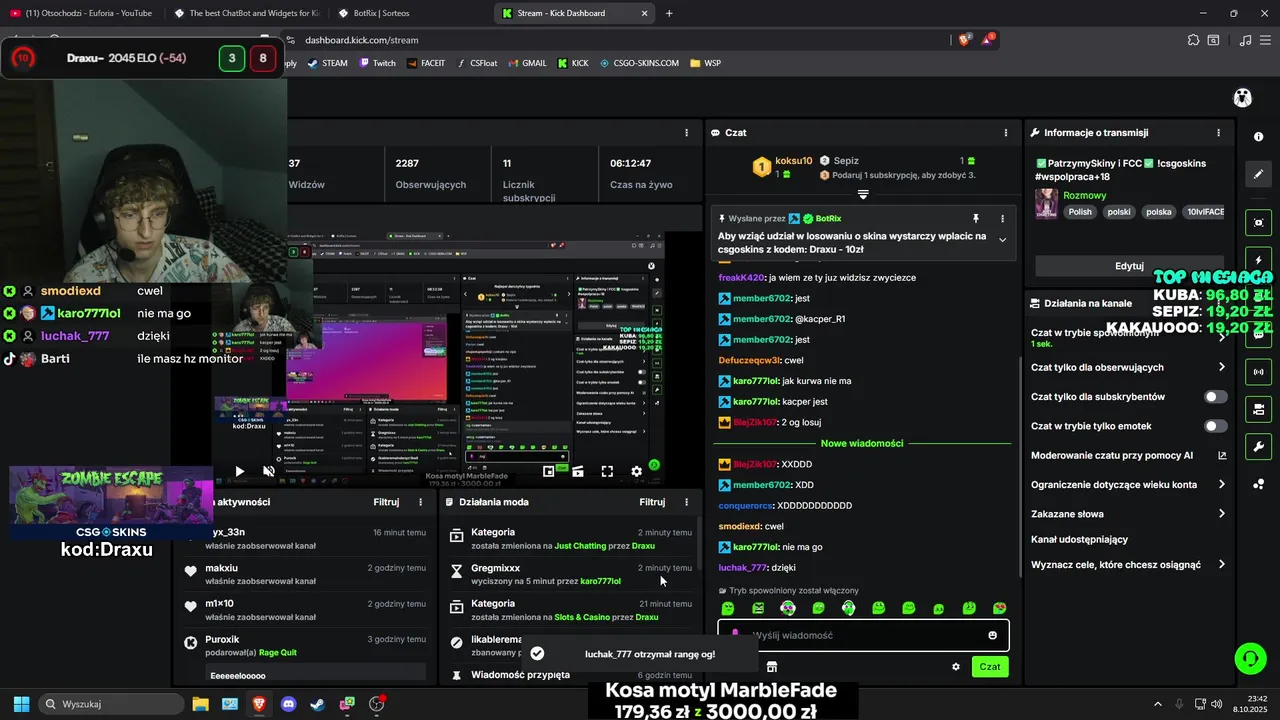Image resolution: width=1280 pixels, height=720 pixels.
Task: Send message with green Czat button
Action: [x=990, y=667]
